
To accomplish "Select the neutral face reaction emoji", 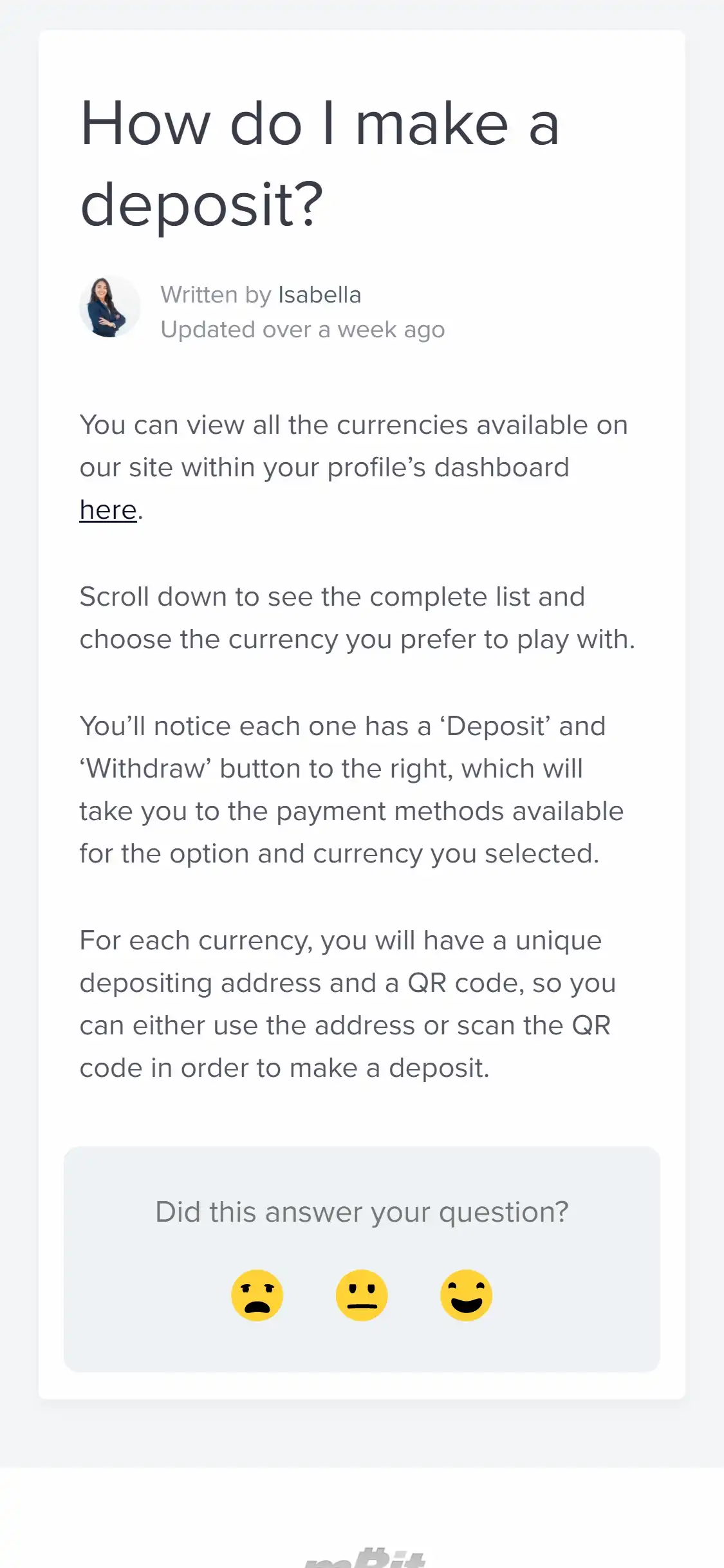I will [362, 1295].
